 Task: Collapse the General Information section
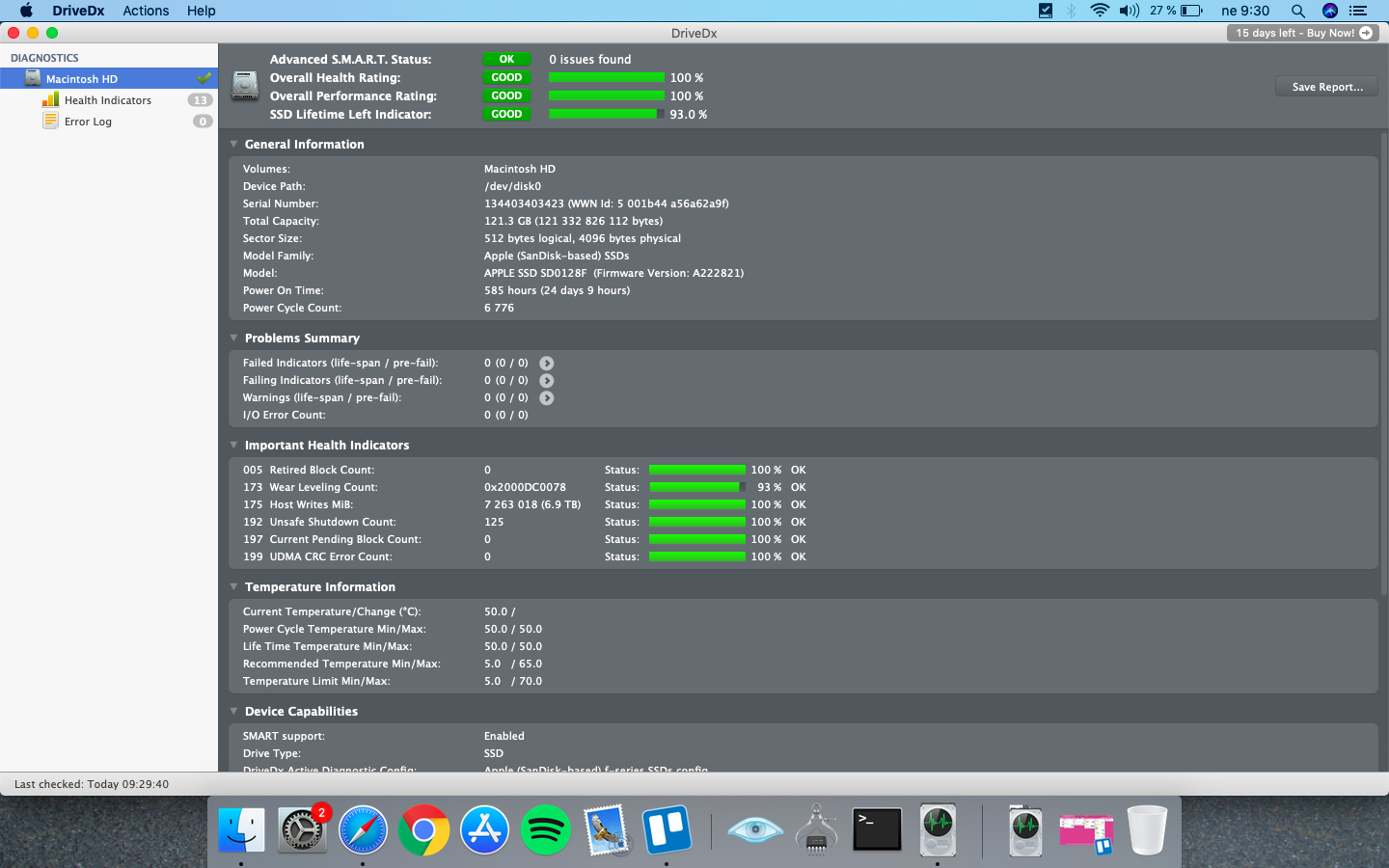[x=233, y=144]
